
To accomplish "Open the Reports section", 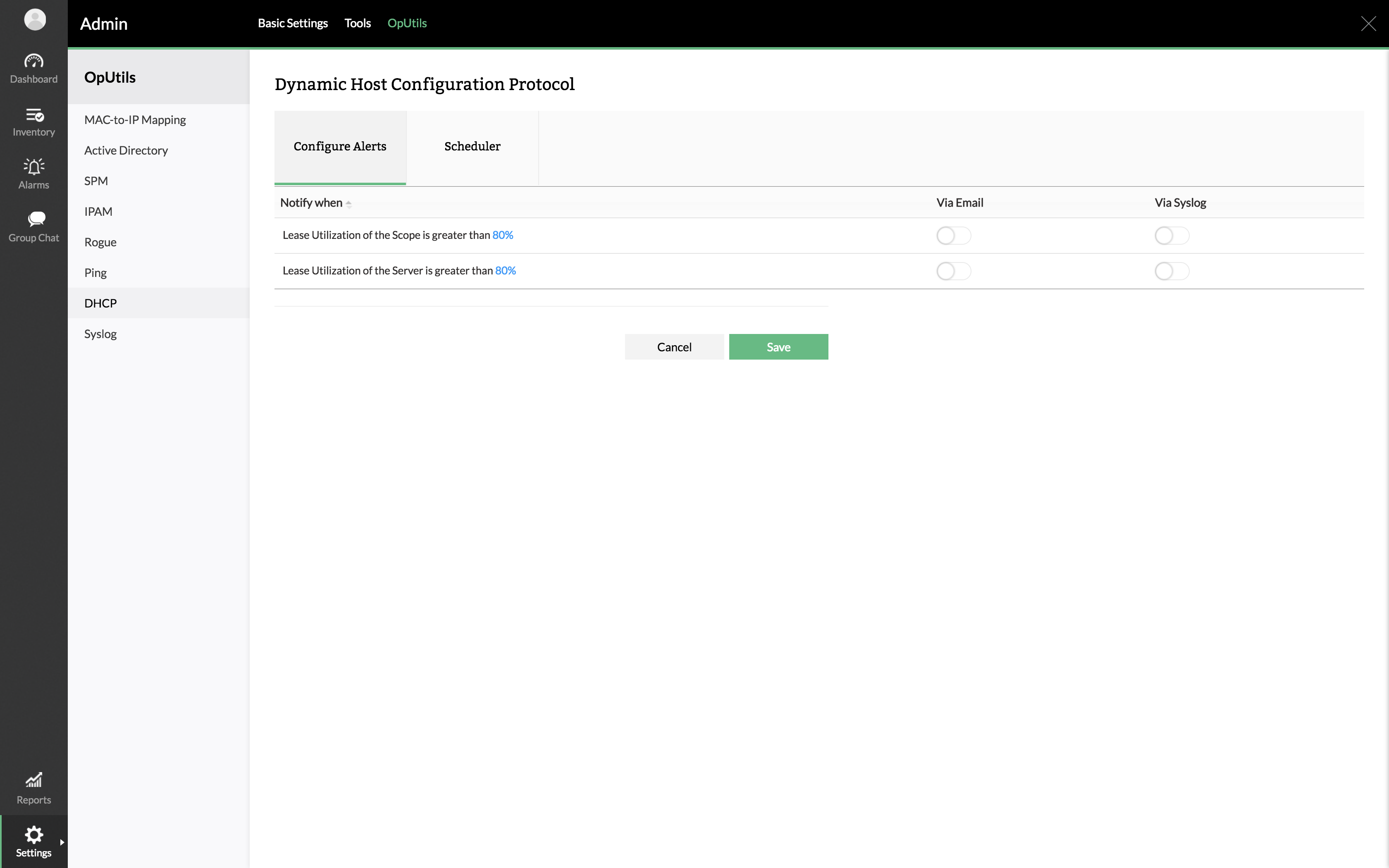I will point(33,788).
